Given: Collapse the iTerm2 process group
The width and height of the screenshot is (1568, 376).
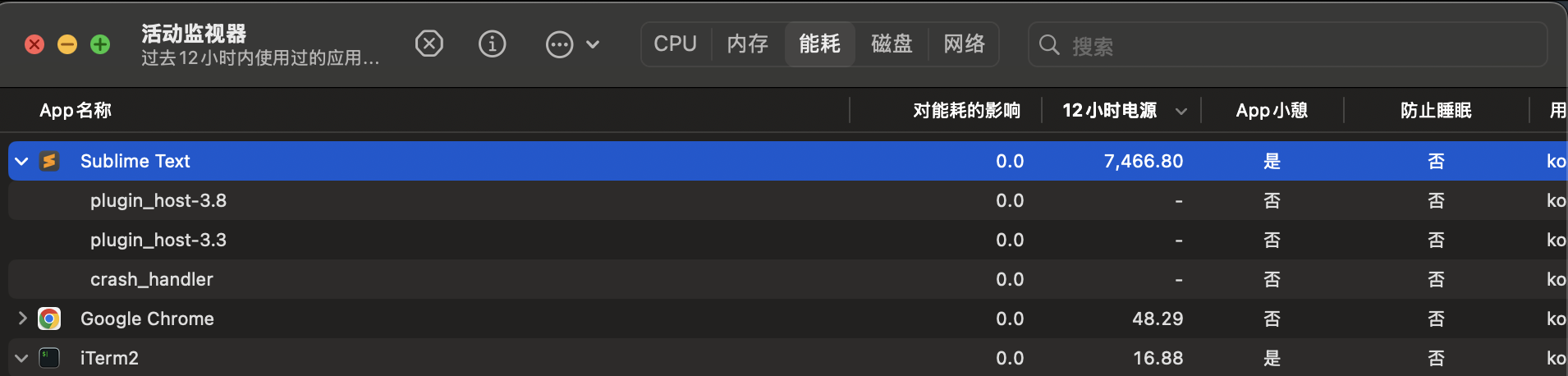Looking at the screenshot, I should pos(22,358).
